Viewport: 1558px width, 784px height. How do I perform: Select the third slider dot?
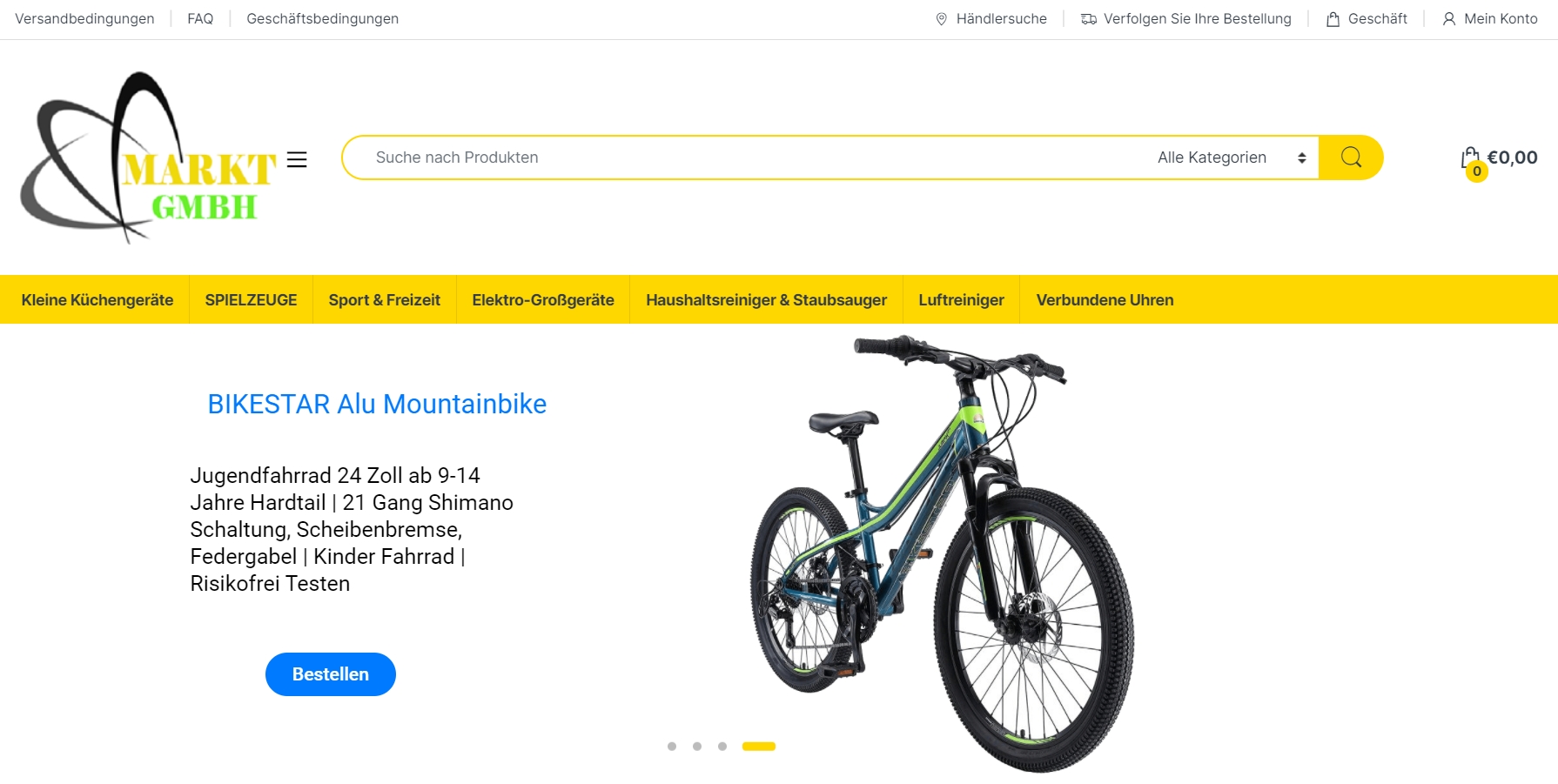(x=722, y=747)
